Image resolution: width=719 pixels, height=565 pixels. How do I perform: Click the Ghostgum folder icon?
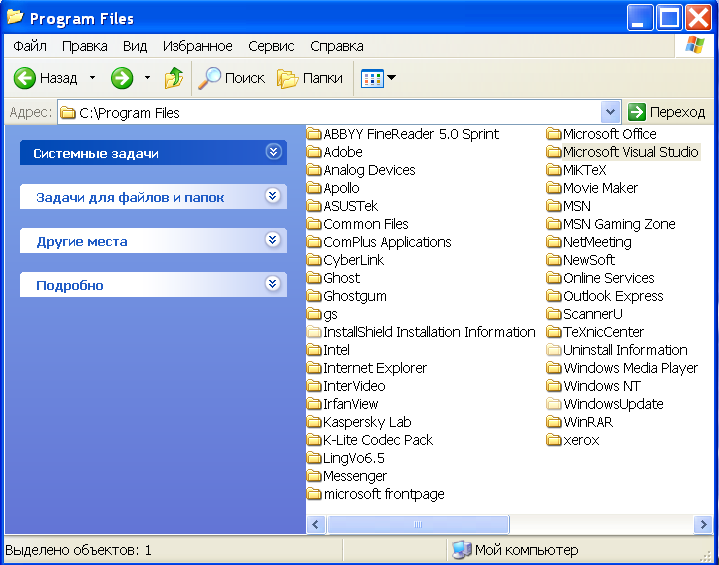tap(314, 296)
